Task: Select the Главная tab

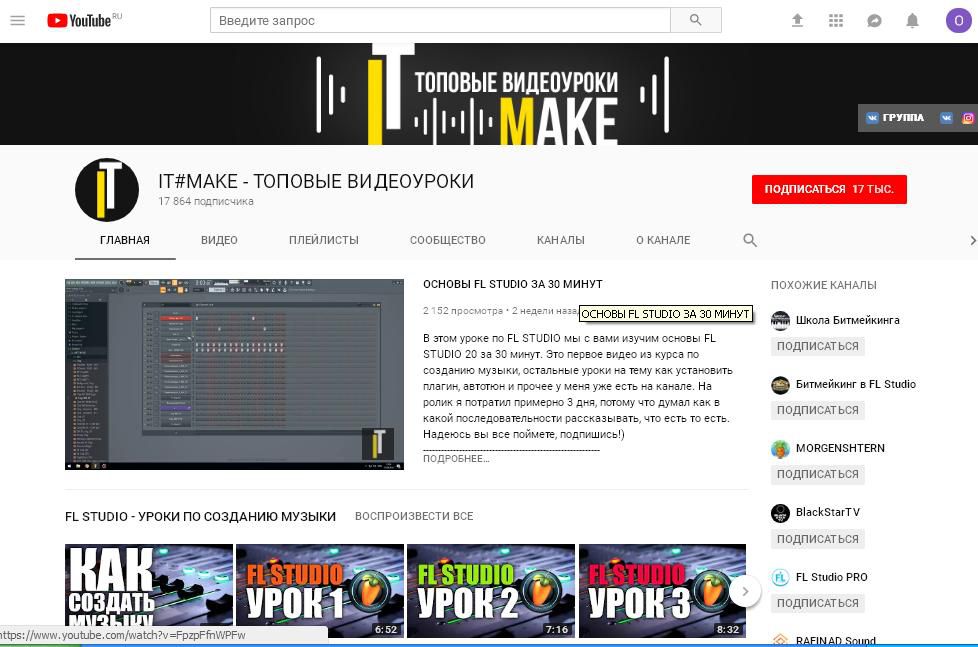Action: (125, 240)
